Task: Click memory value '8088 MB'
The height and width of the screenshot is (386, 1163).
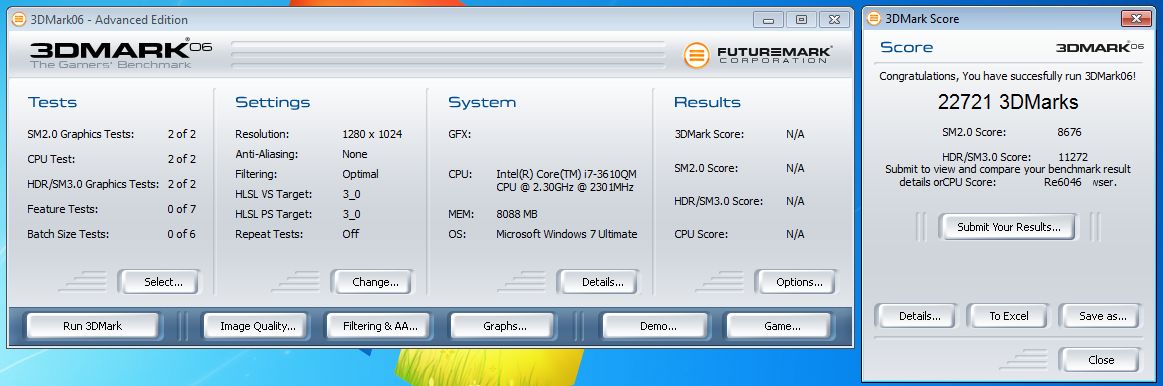Action: click(x=517, y=214)
